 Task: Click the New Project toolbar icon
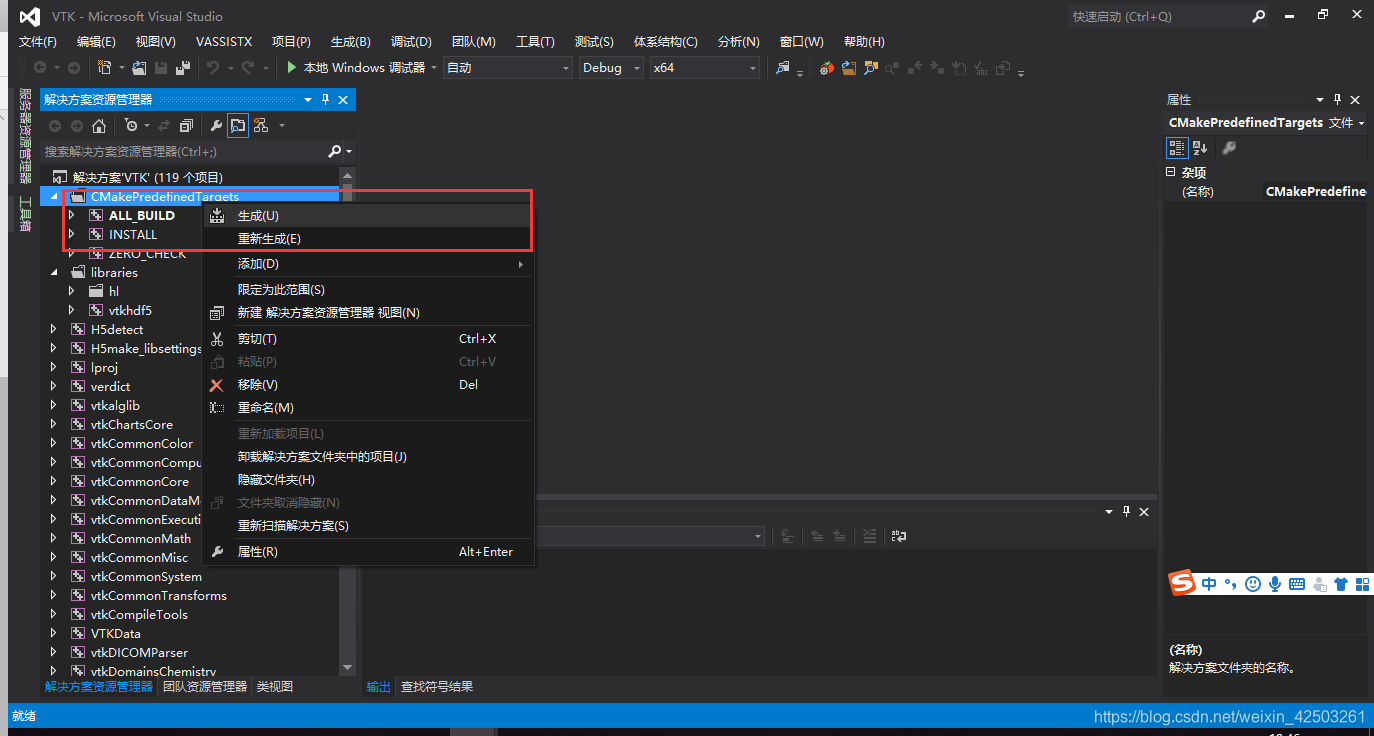104,68
